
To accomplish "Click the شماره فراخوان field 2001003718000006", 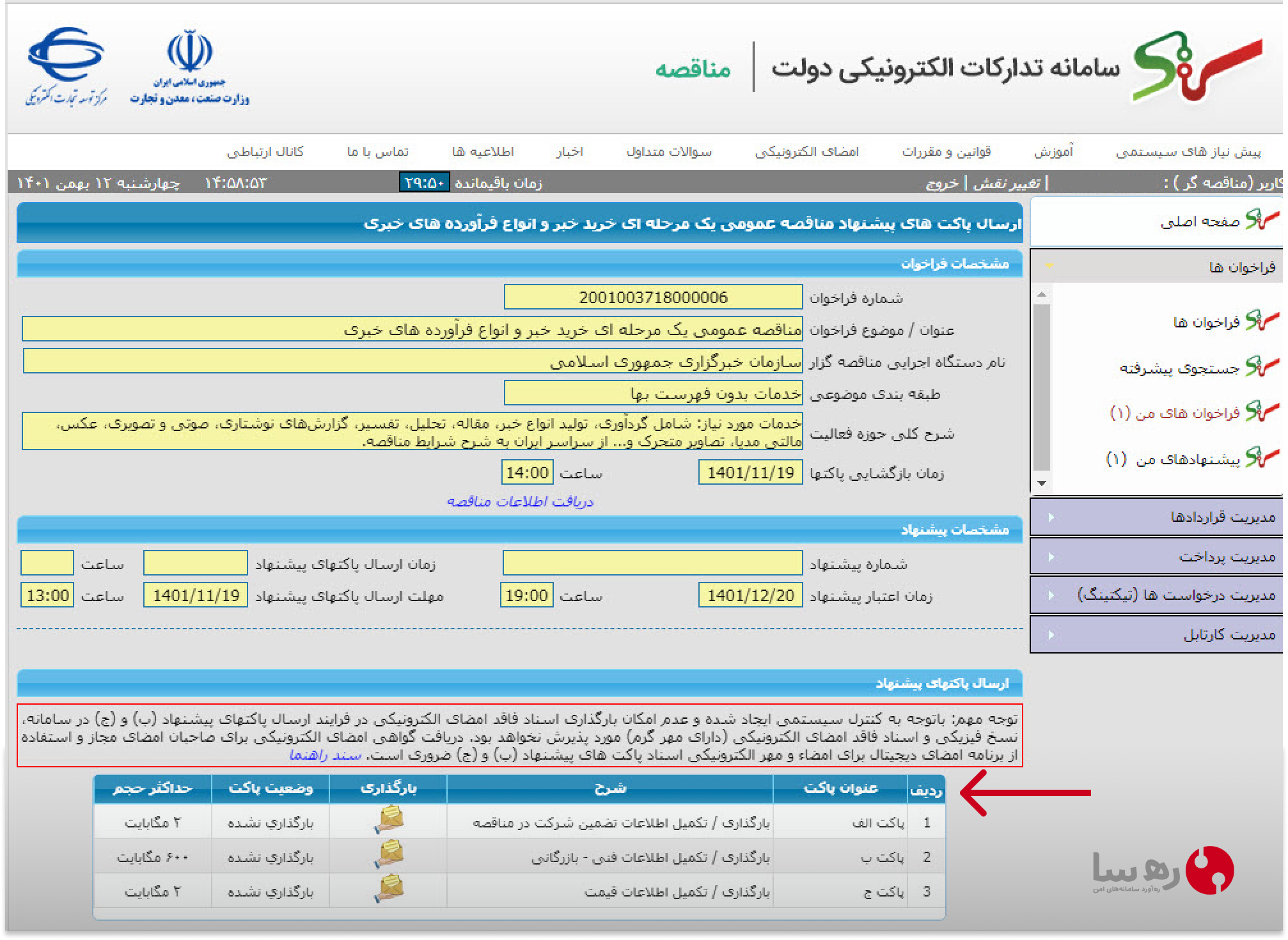I will 653,297.
